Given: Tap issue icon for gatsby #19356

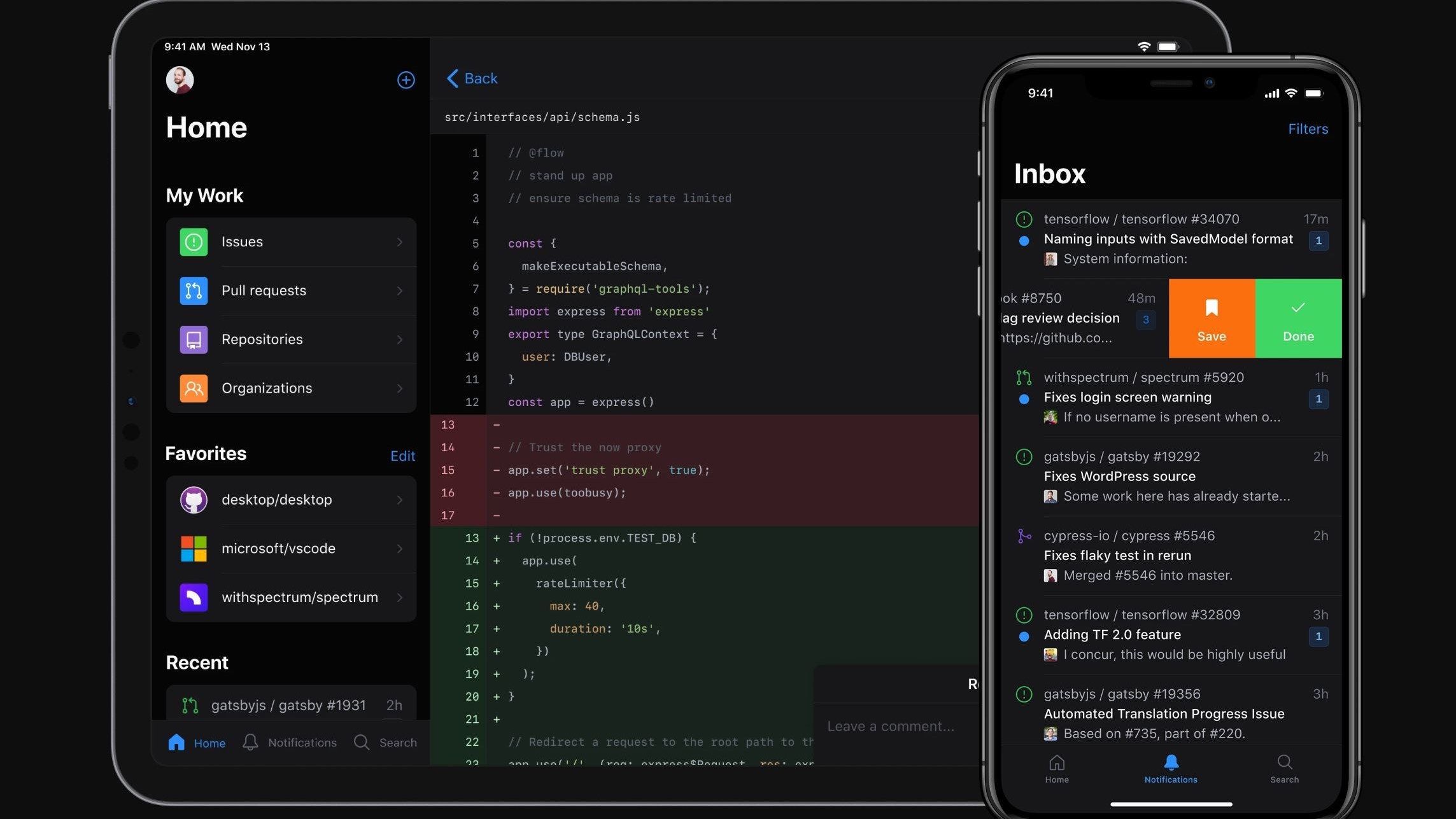Looking at the screenshot, I should click(1024, 694).
